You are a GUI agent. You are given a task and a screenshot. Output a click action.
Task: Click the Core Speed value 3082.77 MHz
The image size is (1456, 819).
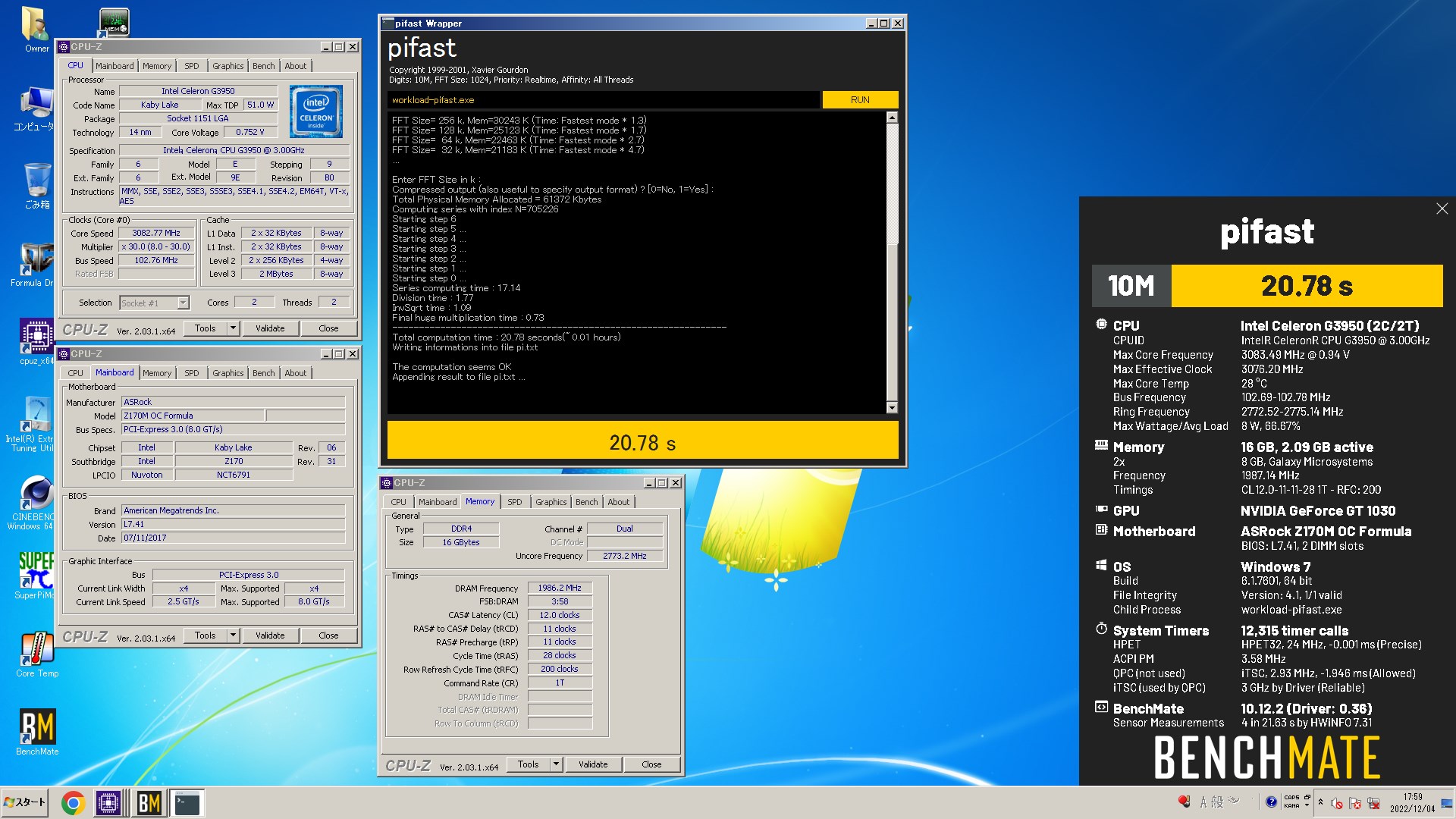156,233
